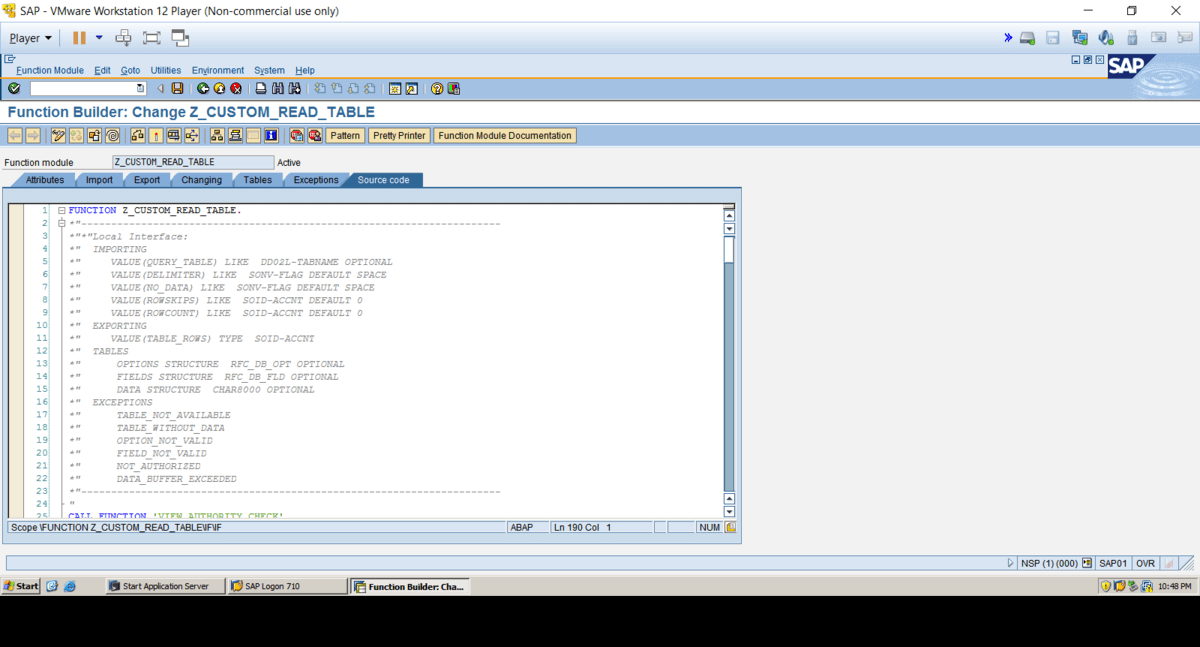Click the Create Shortcut icon
The width and height of the screenshot is (1200, 647).
coord(411,89)
